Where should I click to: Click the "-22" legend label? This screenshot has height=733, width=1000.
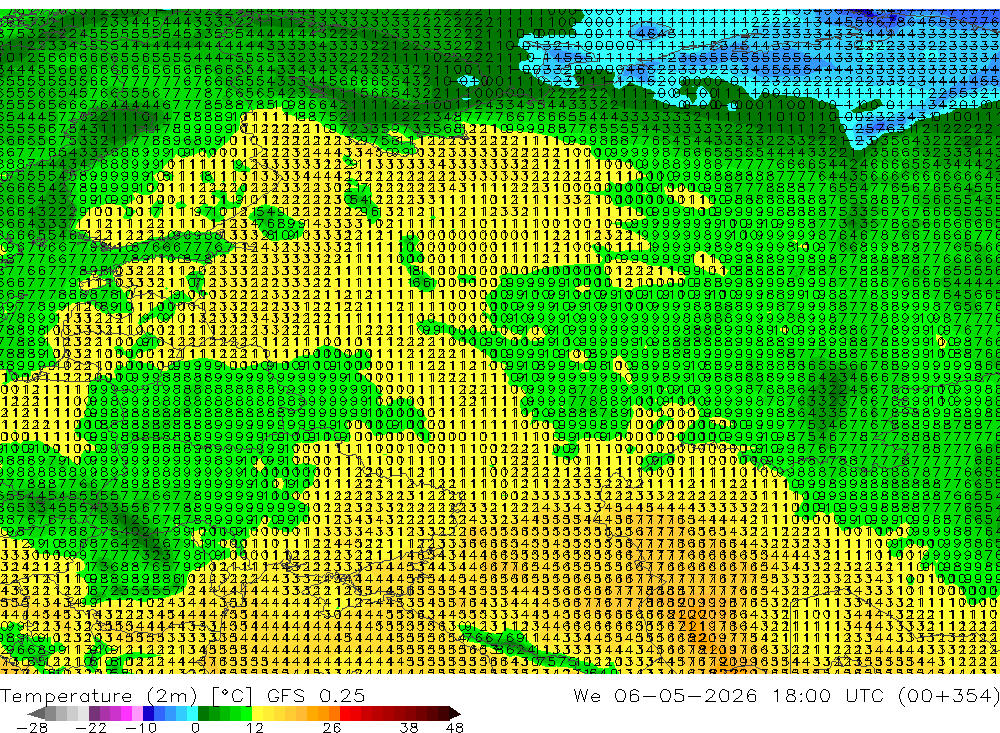coord(91,728)
